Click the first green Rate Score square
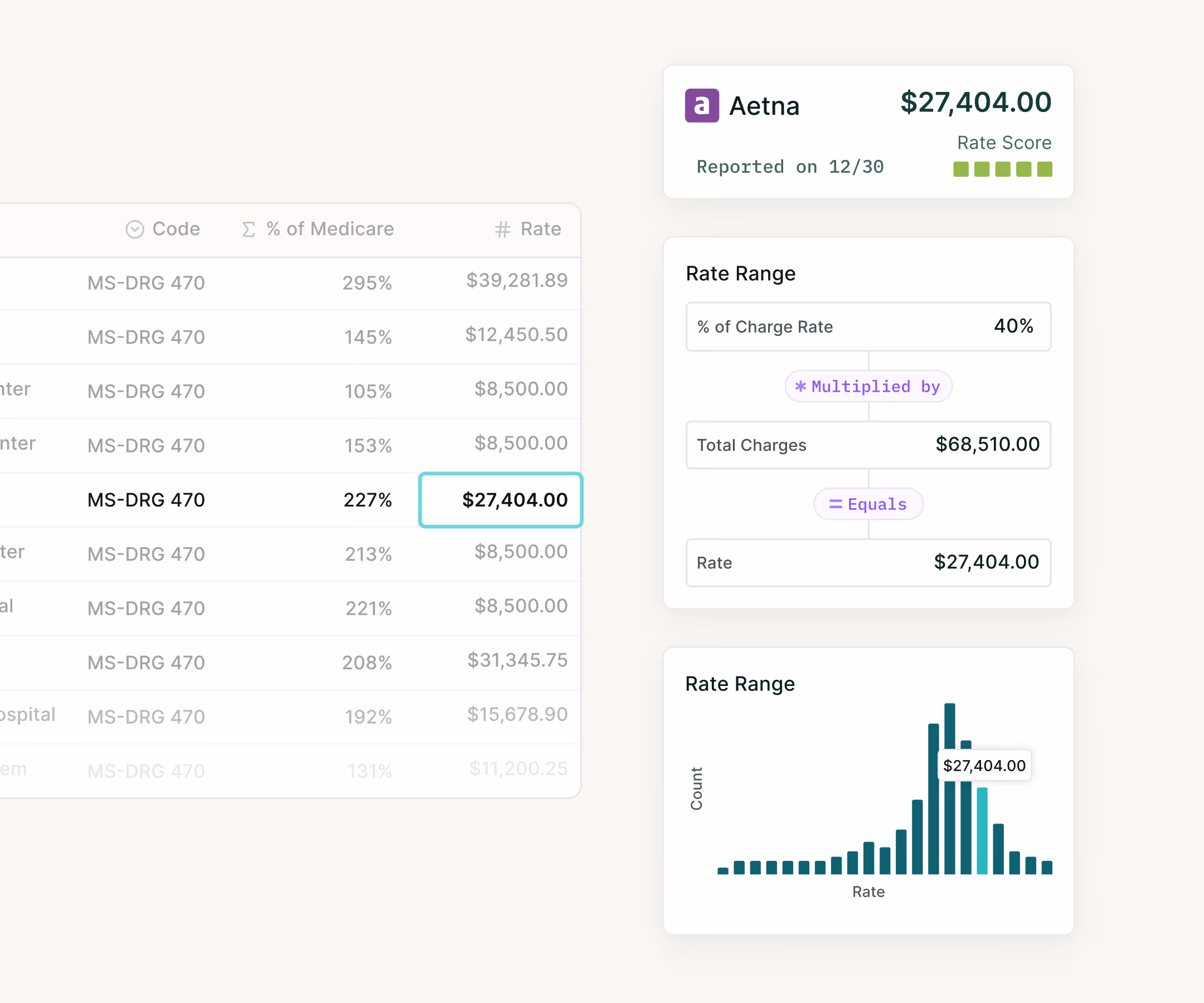Image resolution: width=1204 pixels, height=1003 pixels. tap(961, 169)
